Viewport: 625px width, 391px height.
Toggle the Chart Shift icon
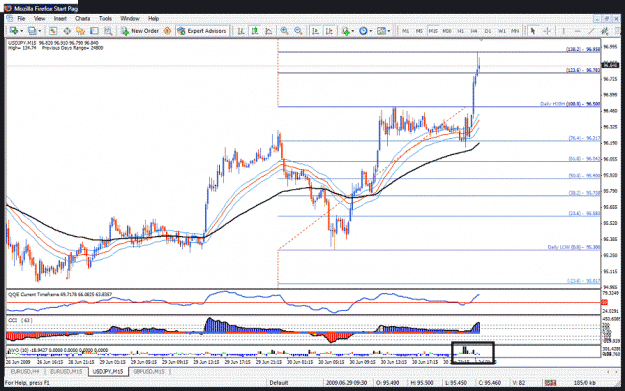pos(329,31)
